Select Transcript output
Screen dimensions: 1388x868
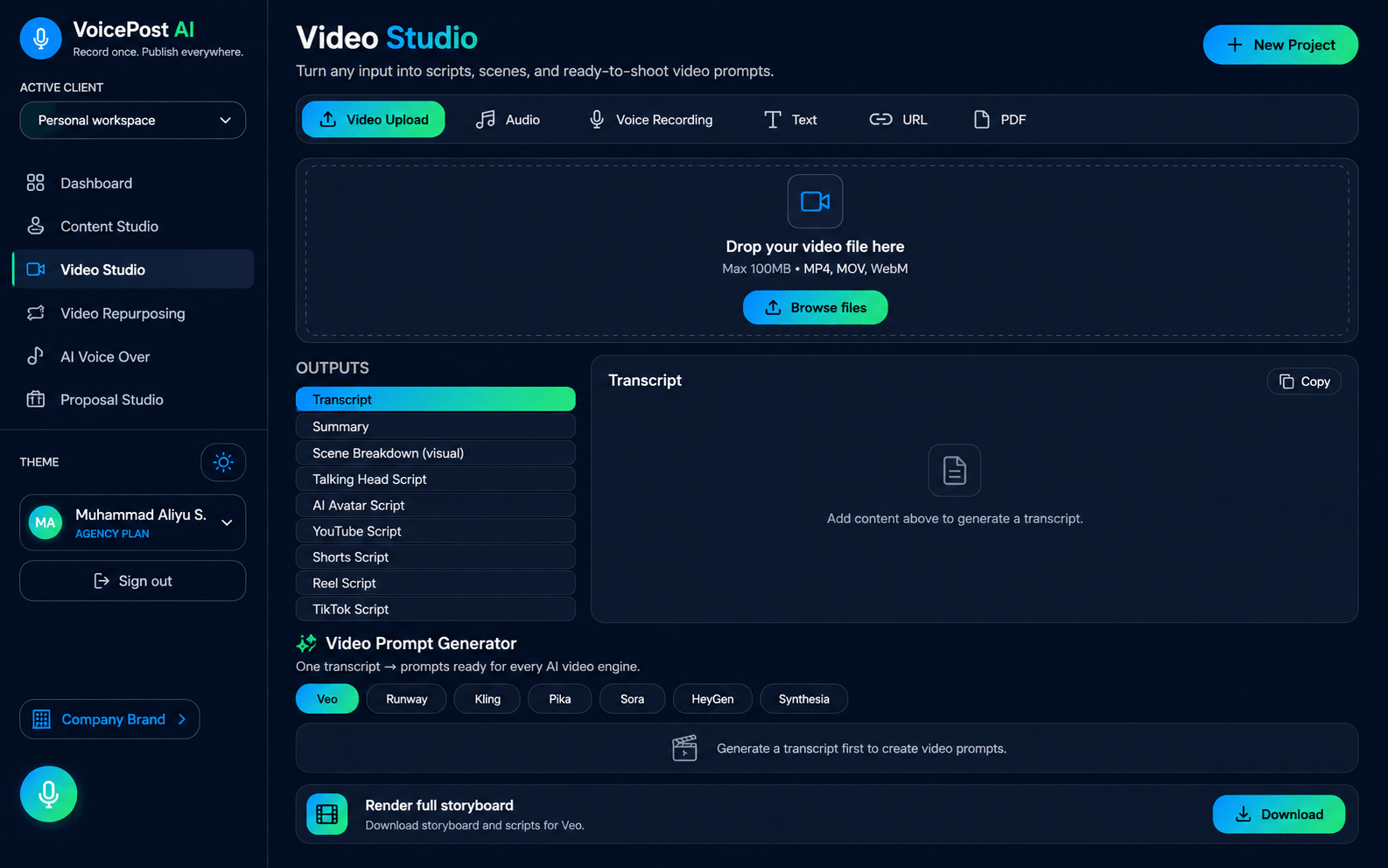[436, 399]
